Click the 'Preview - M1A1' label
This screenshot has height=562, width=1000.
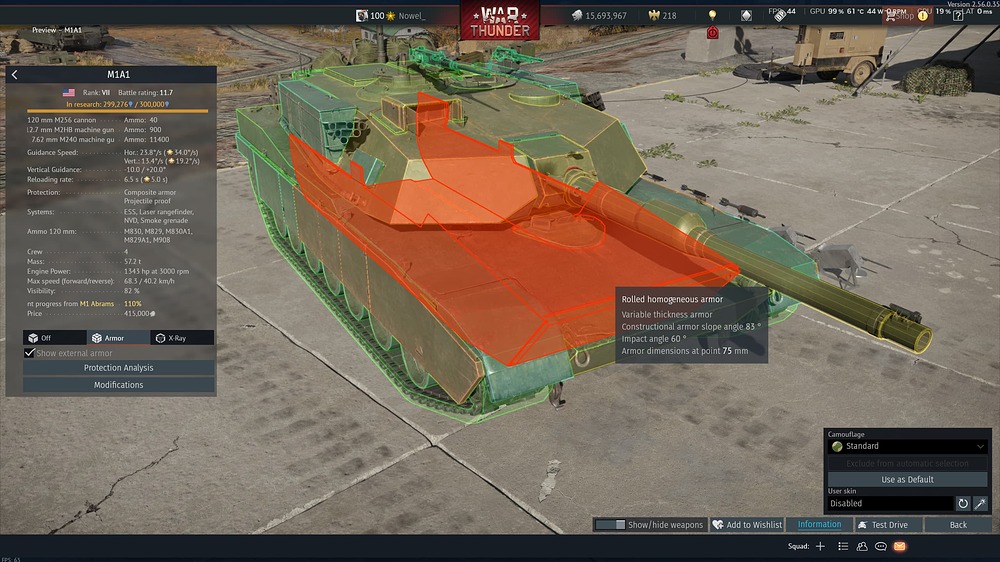(57, 30)
